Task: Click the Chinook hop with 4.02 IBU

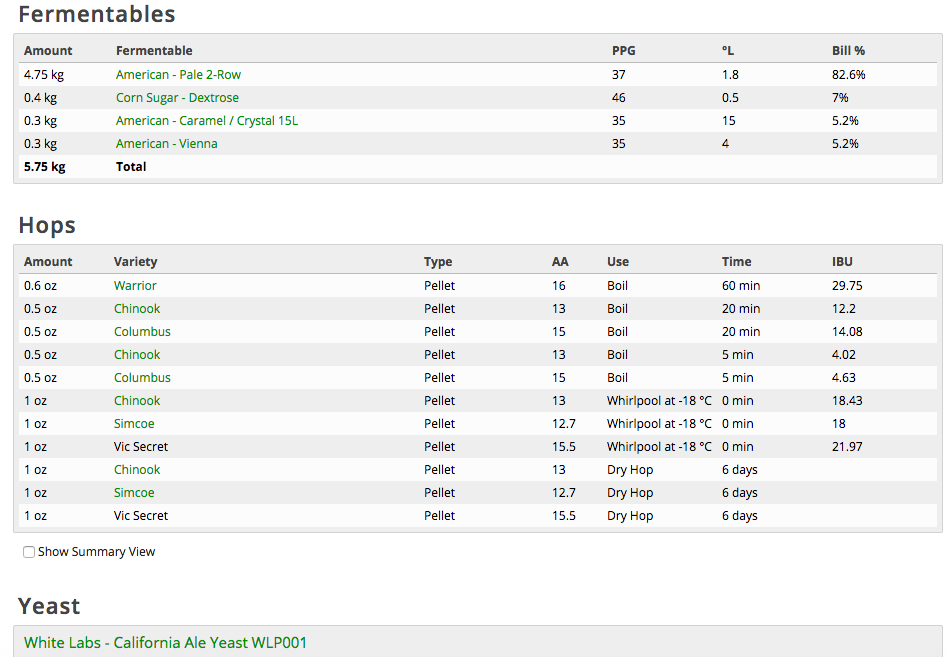Action: pos(137,354)
